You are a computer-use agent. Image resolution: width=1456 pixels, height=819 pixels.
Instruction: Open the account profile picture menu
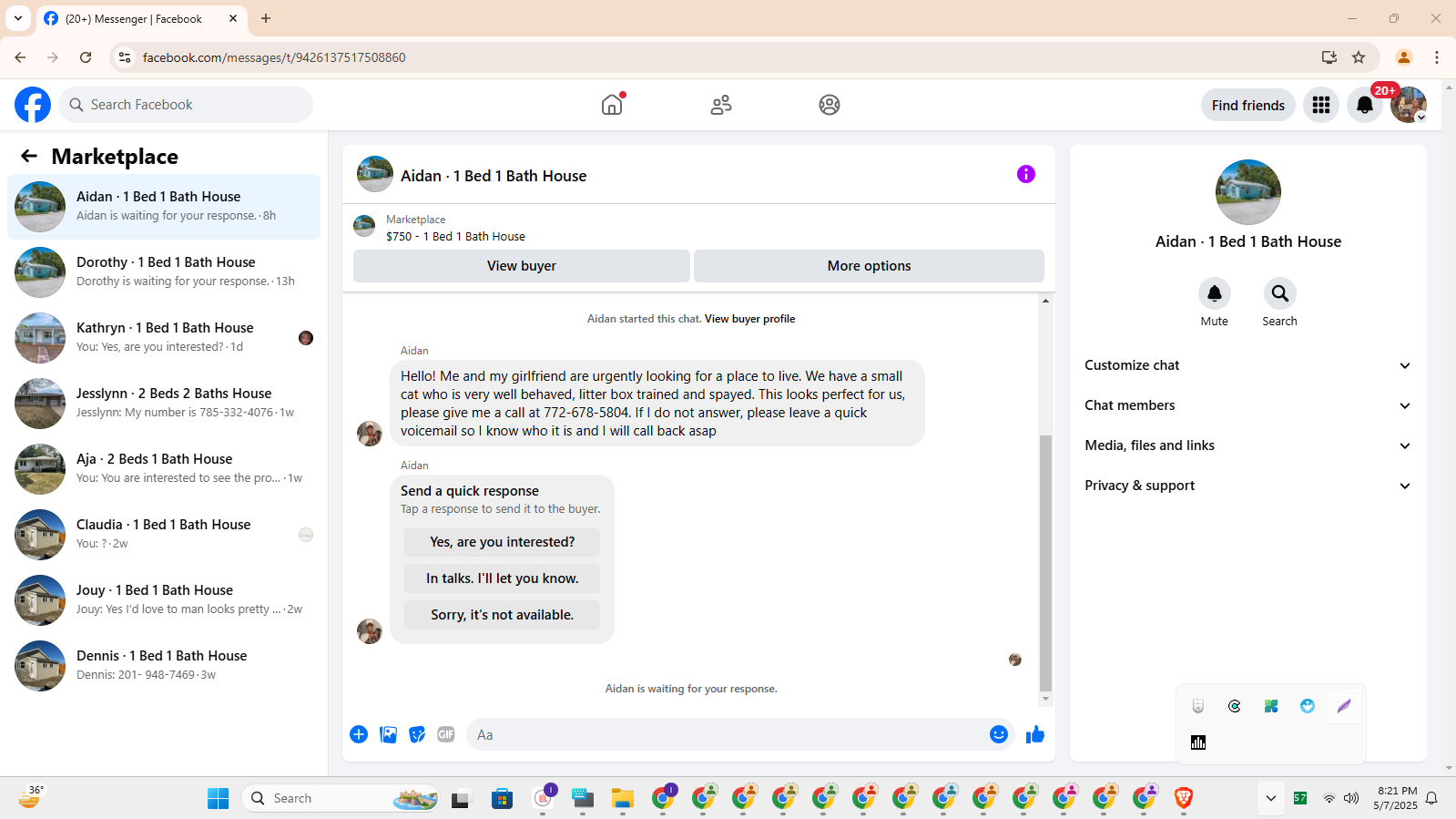coord(1409,105)
